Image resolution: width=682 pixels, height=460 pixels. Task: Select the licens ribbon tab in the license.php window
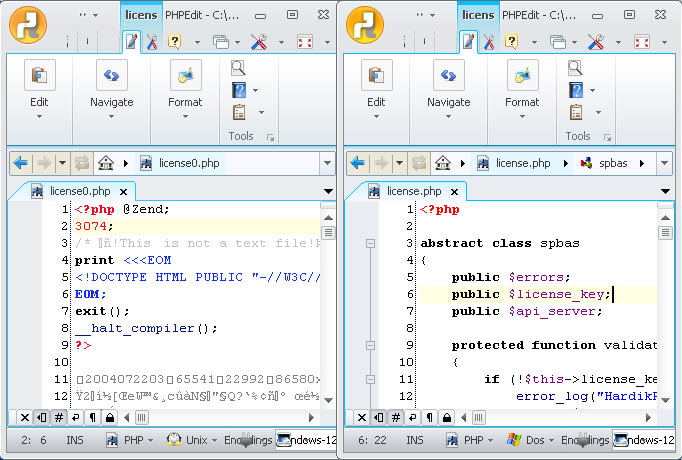(x=478, y=15)
